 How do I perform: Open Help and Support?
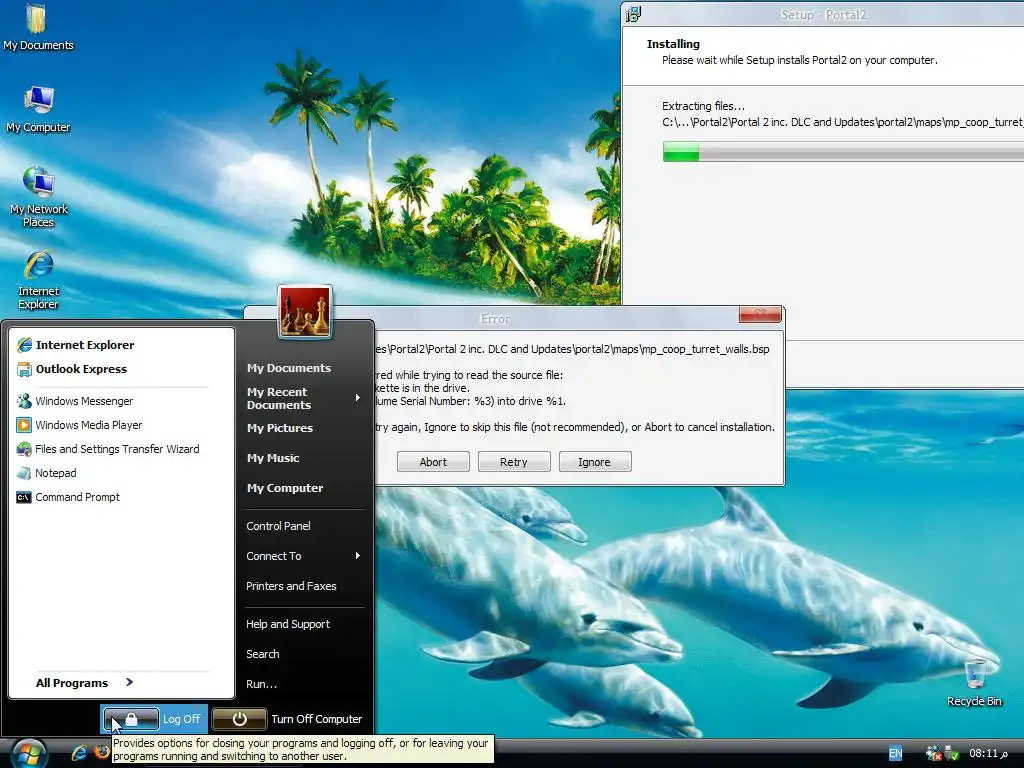point(288,624)
